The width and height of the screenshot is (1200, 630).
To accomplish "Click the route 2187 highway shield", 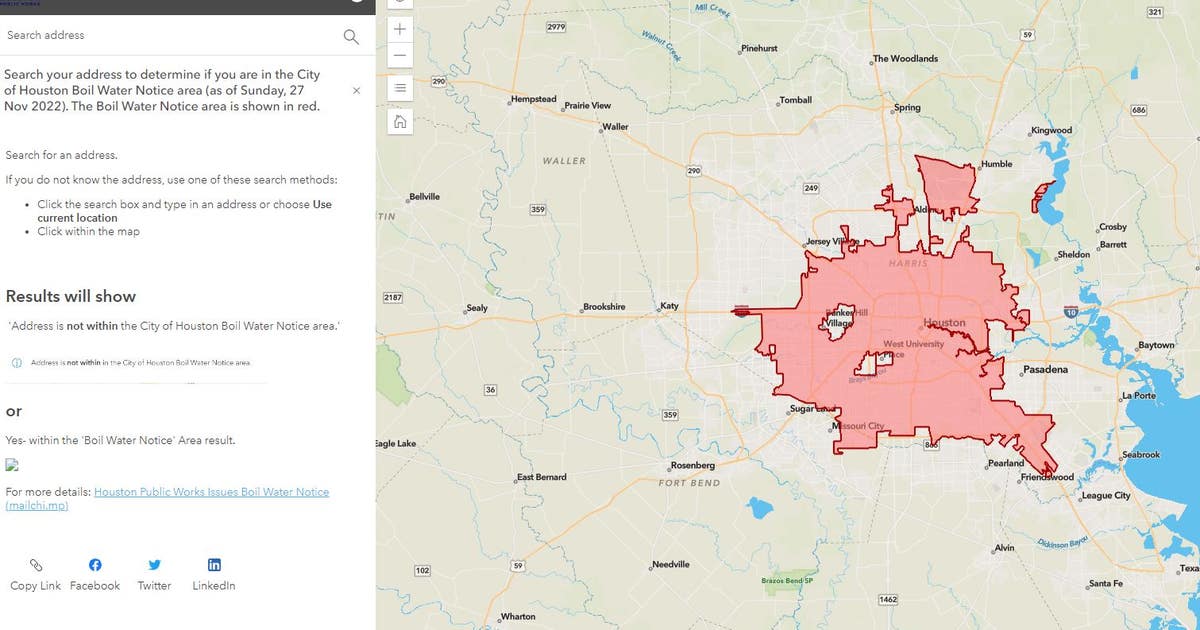I will (394, 298).
